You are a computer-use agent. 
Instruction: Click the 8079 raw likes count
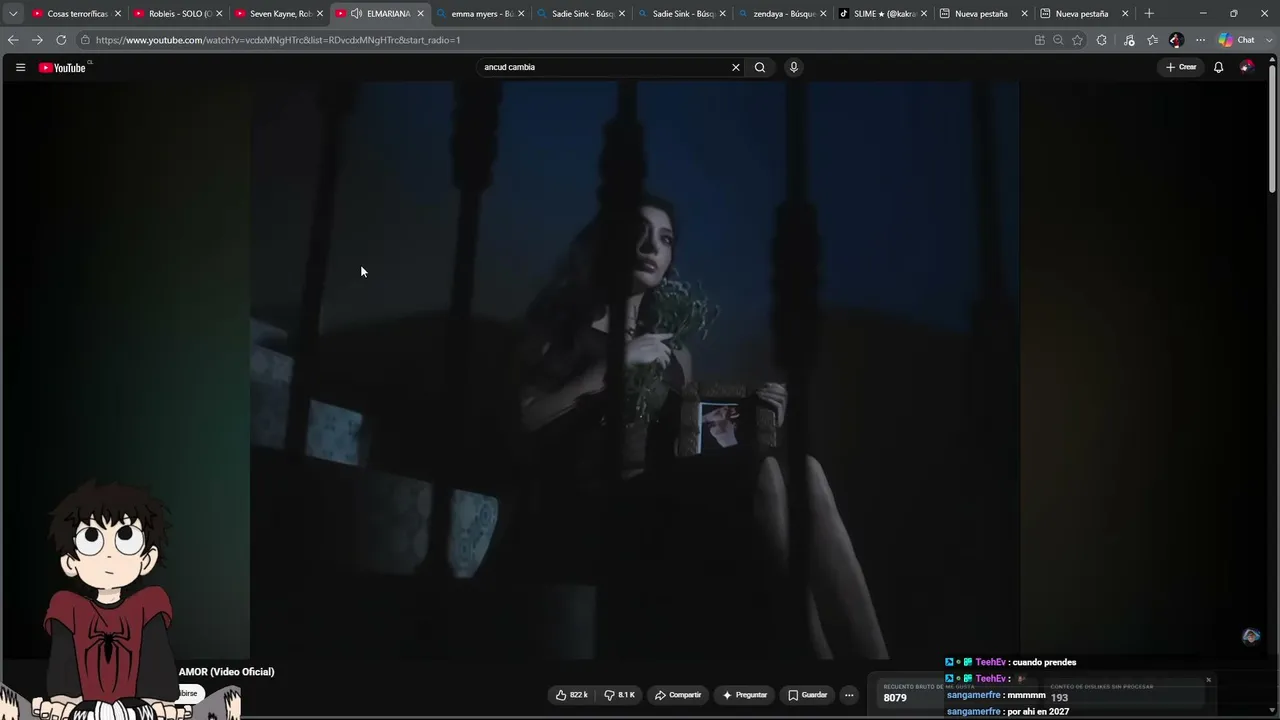(895, 698)
